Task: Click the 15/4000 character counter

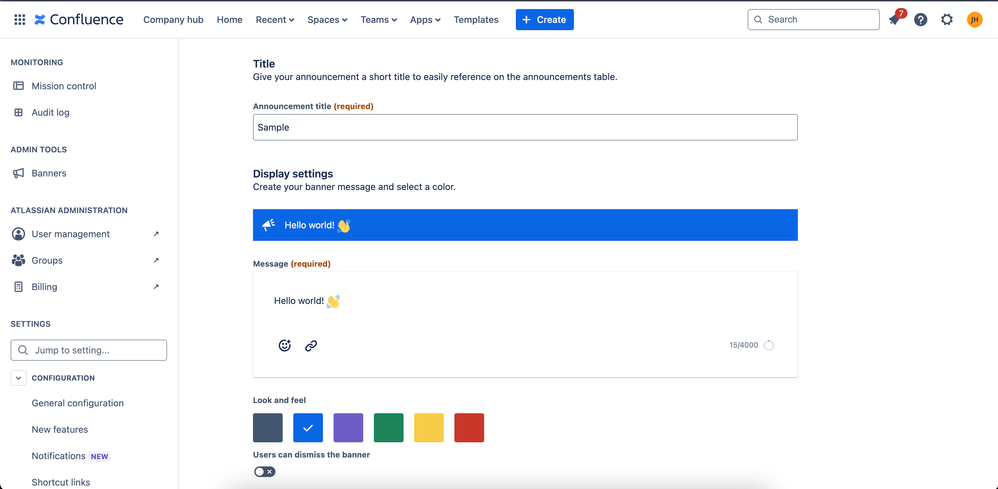Action: pyautogui.click(x=743, y=346)
